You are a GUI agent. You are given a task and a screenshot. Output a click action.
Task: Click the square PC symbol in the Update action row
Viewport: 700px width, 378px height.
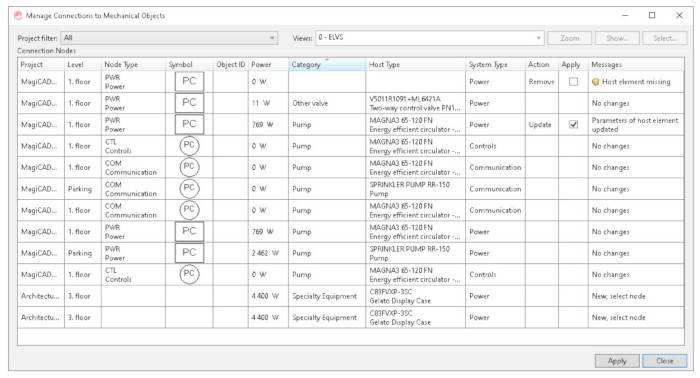click(x=189, y=125)
